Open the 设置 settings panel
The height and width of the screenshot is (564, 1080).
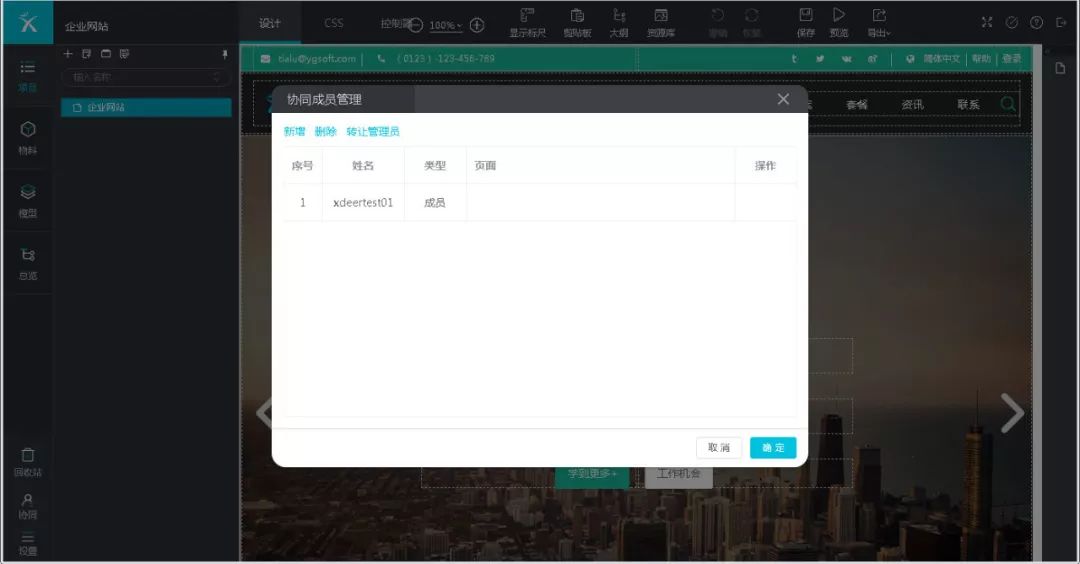pyautogui.click(x=28, y=544)
